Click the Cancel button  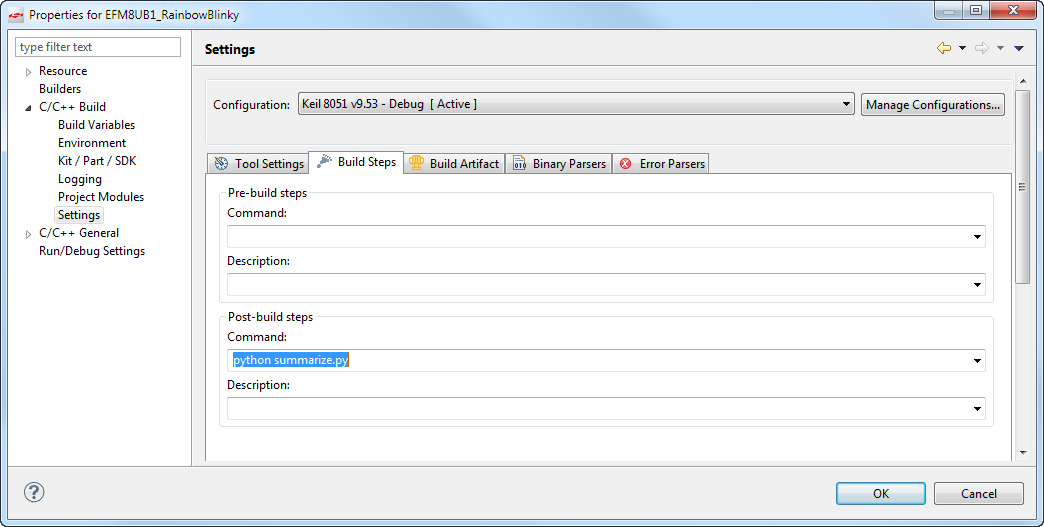[979, 494]
